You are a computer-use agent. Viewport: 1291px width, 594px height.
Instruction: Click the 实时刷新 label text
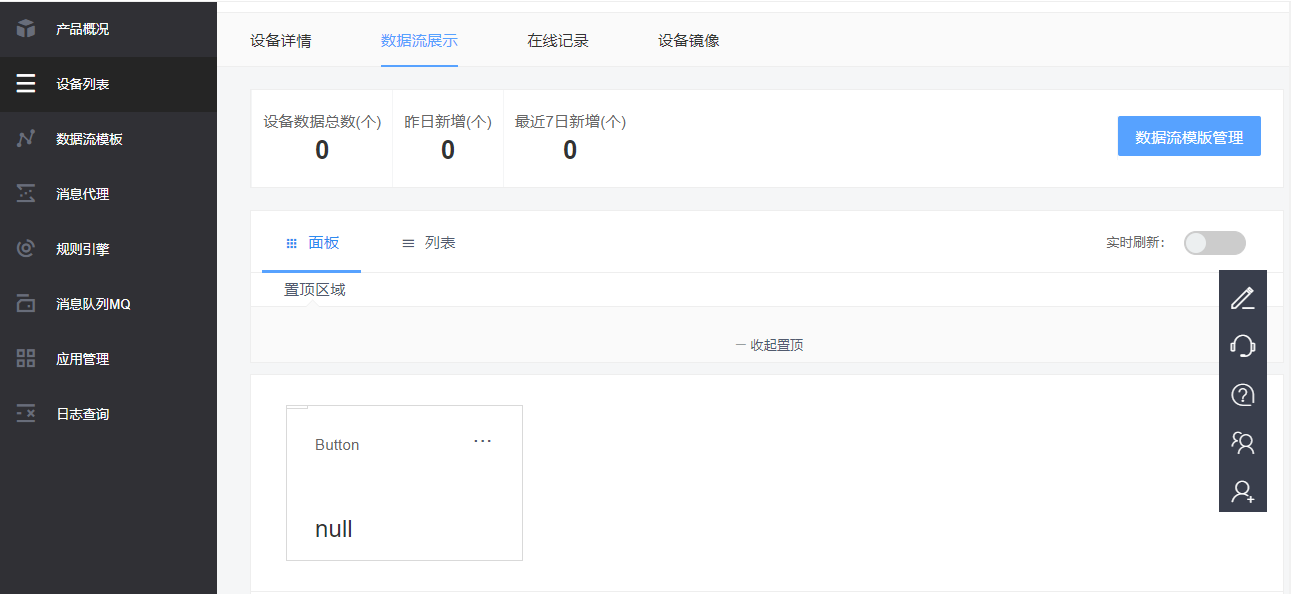[x=1135, y=243]
